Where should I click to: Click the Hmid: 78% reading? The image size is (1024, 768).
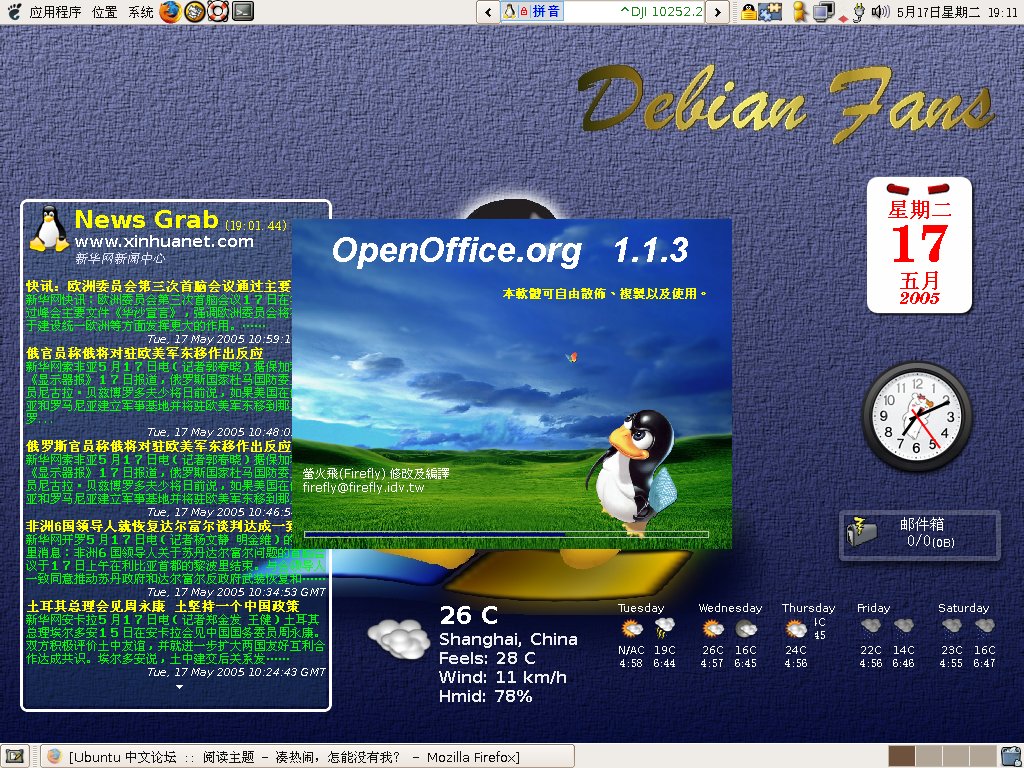coord(485,696)
